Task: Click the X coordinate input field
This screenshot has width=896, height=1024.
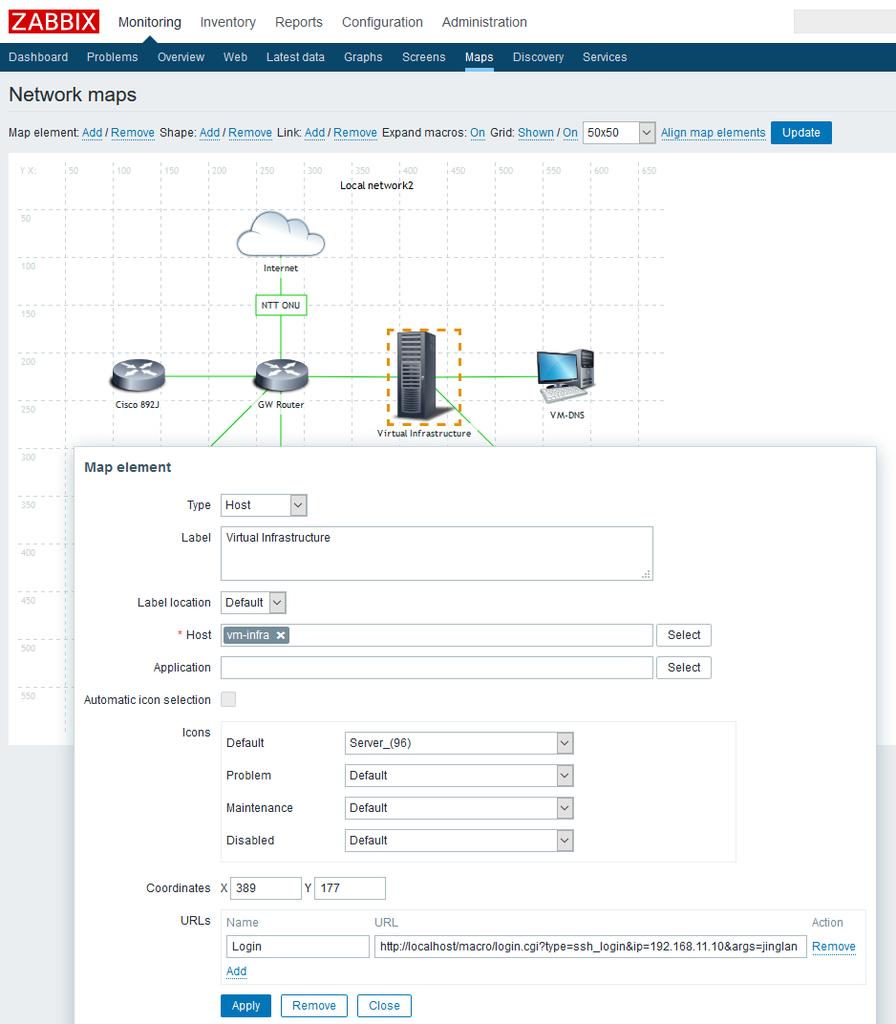Action: pos(266,888)
